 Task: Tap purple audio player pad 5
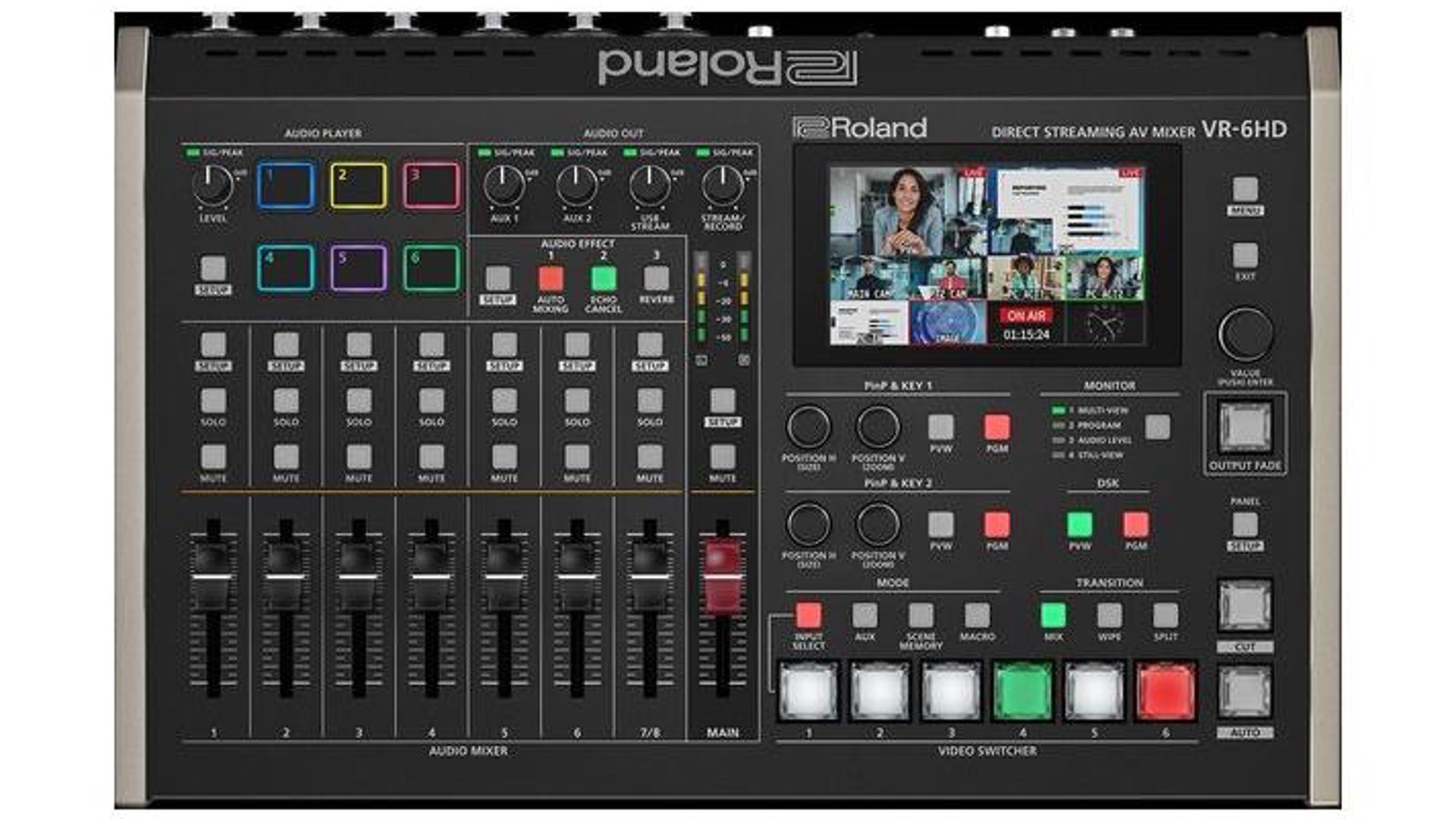tap(359, 268)
